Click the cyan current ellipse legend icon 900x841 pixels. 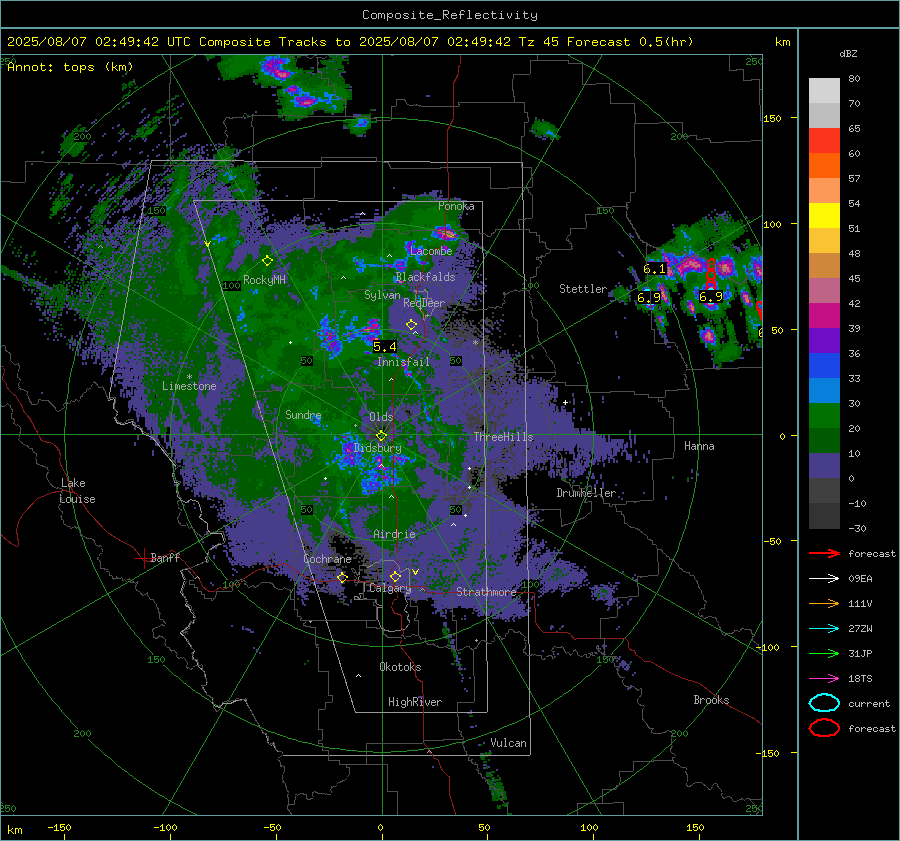click(824, 703)
